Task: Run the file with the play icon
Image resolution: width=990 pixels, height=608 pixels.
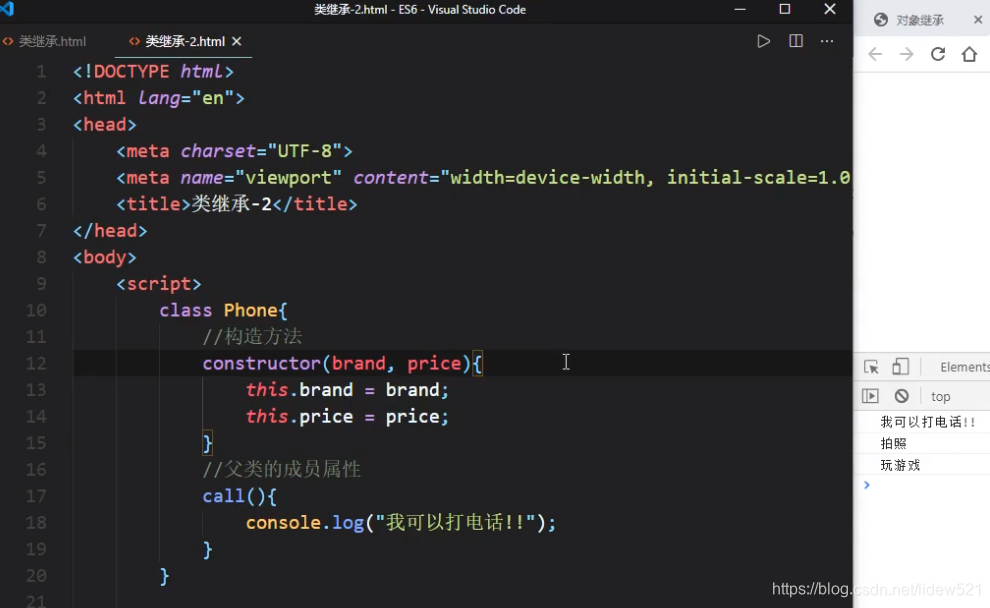Action: point(763,42)
